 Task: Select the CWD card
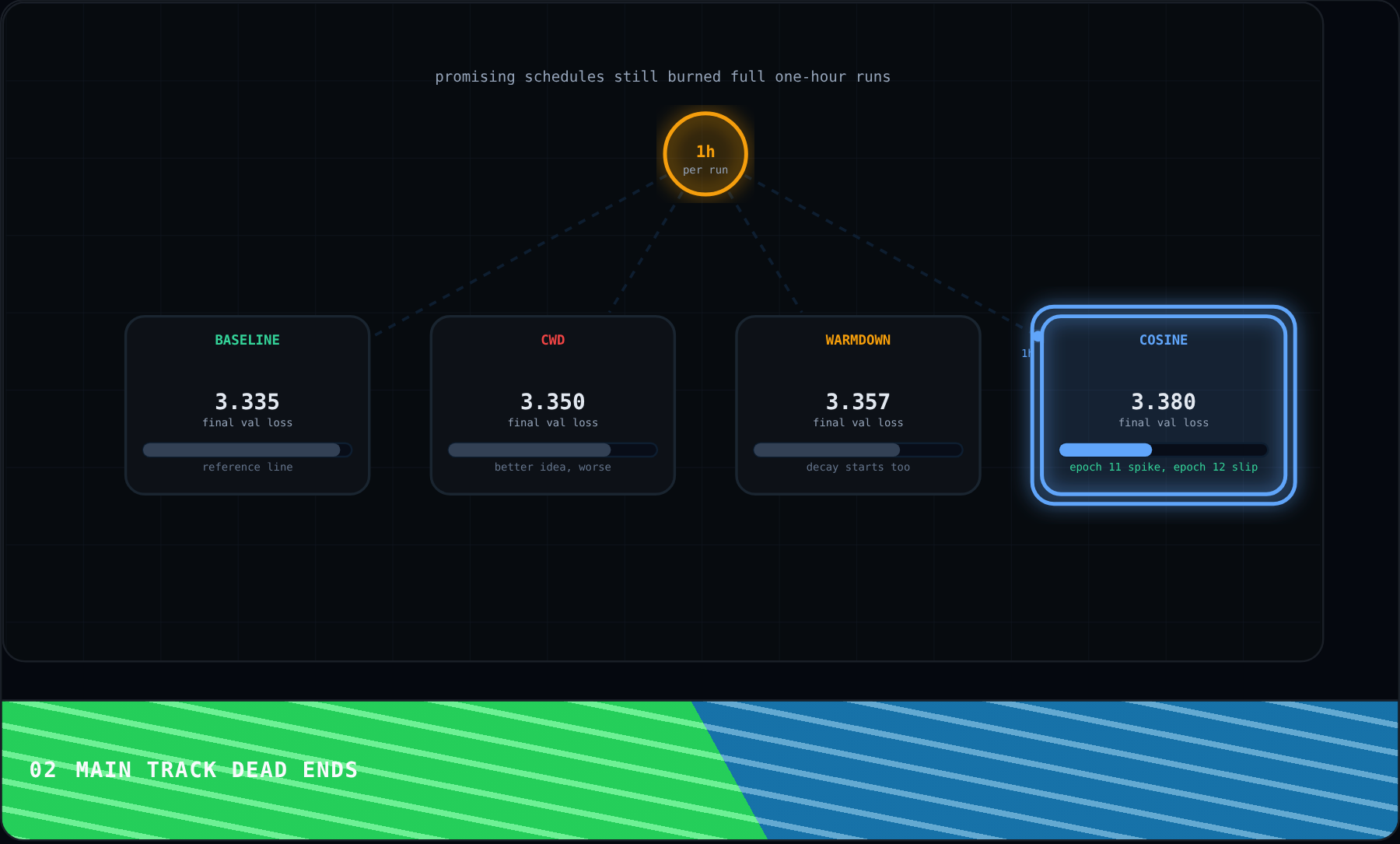tap(553, 405)
